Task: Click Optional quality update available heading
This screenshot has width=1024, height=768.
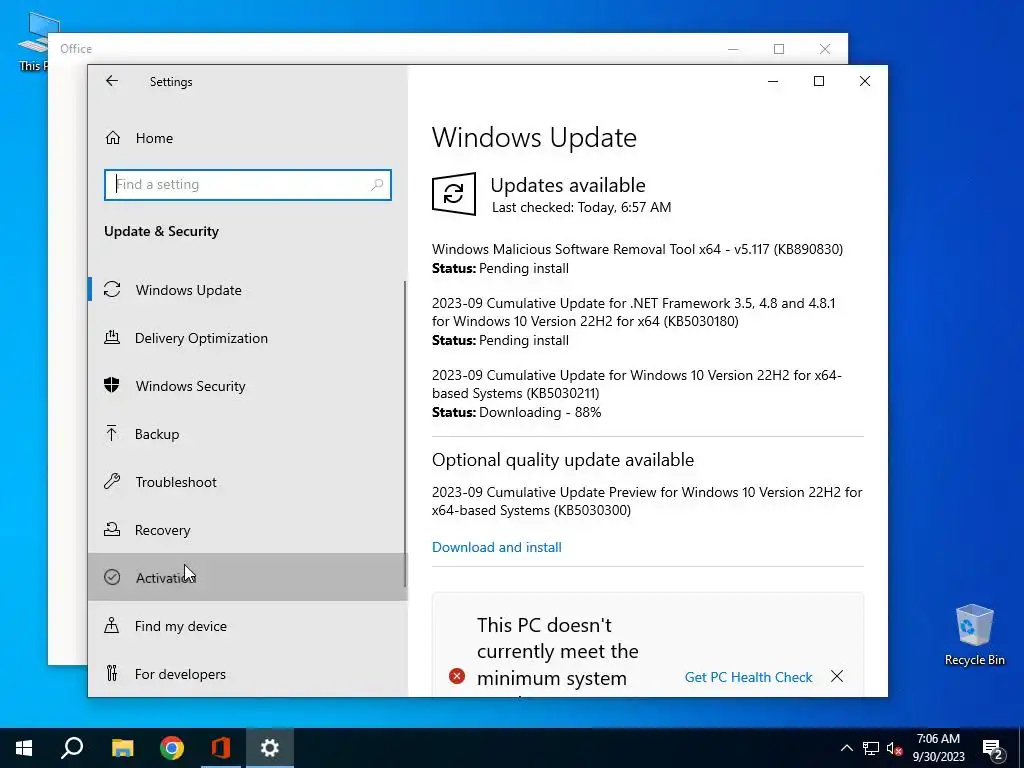Action: pos(563,460)
